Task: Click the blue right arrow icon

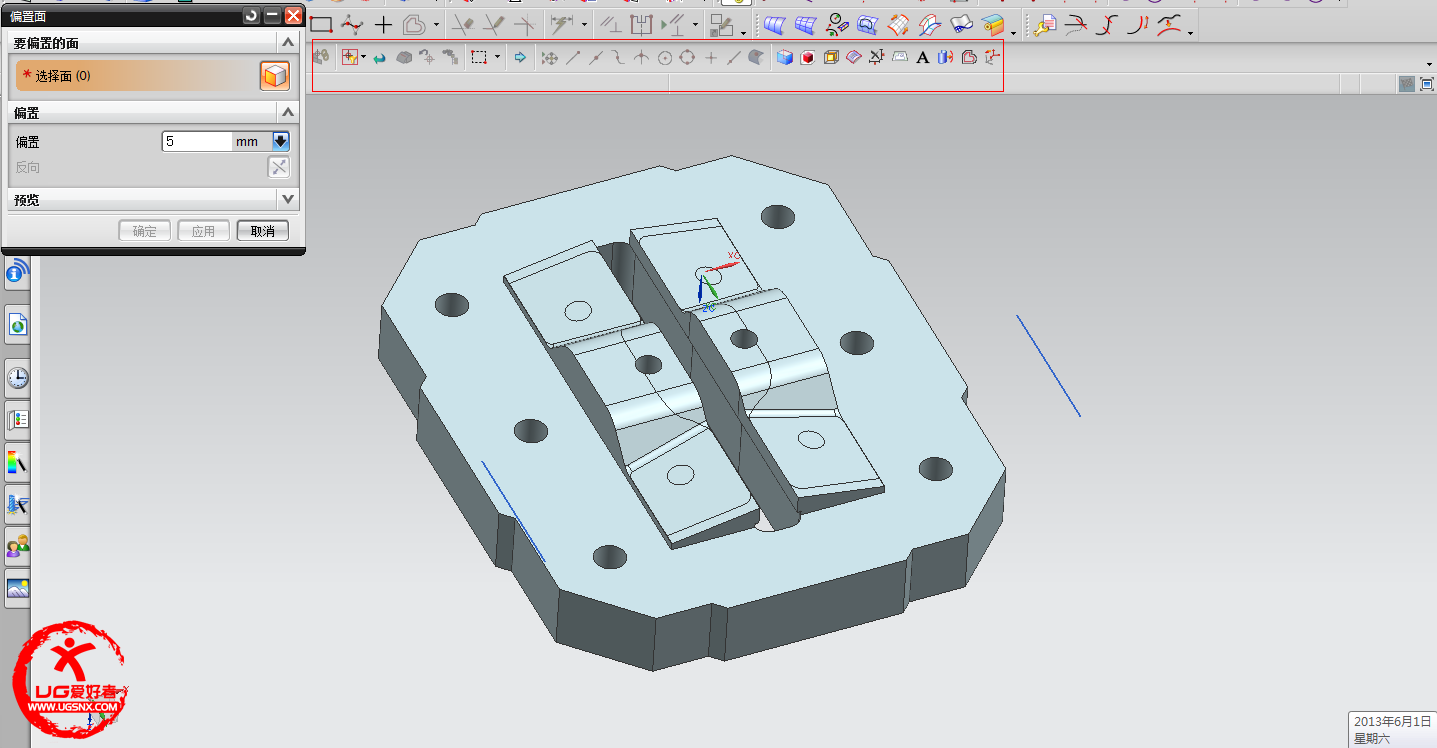Action: 520,58
